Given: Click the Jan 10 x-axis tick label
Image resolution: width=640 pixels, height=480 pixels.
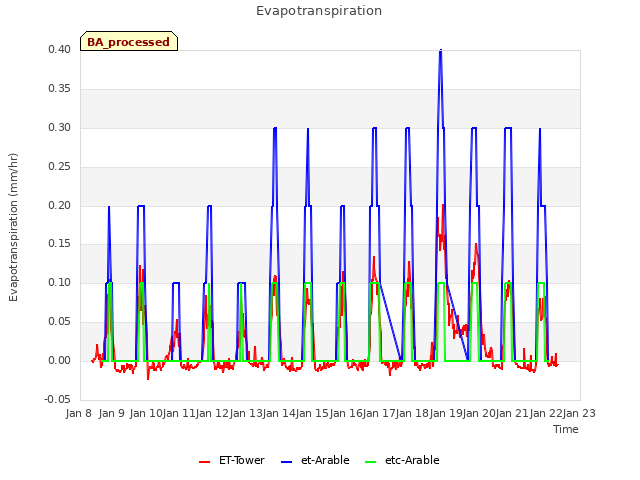Looking at the screenshot, I should tap(146, 413).
